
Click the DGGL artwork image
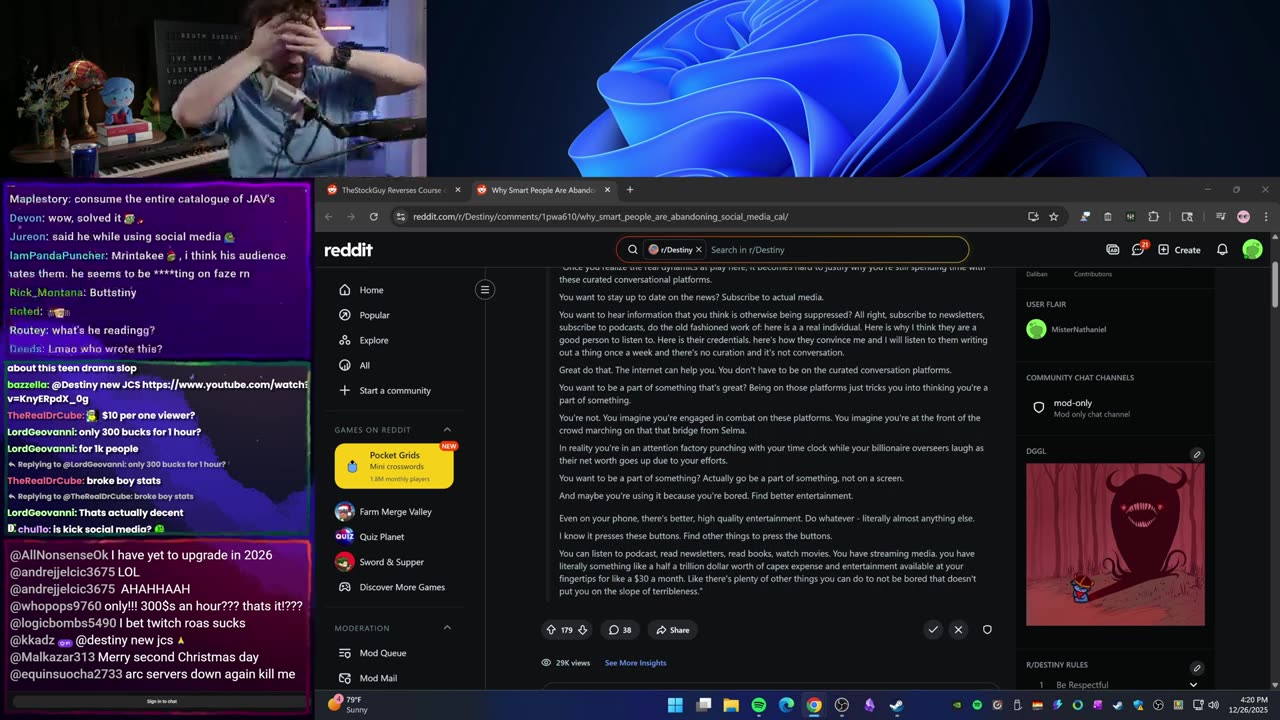[1115, 544]
